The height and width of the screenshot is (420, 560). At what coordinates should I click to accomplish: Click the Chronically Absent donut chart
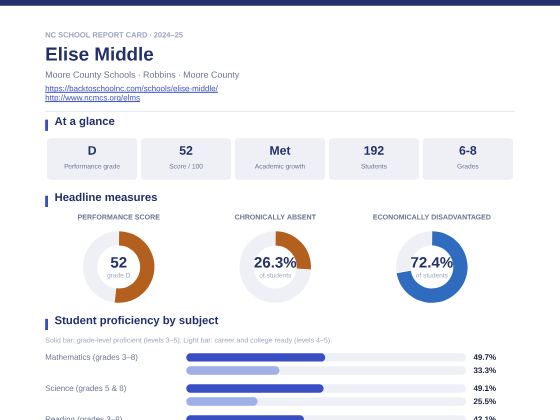(x=275, y=267)
